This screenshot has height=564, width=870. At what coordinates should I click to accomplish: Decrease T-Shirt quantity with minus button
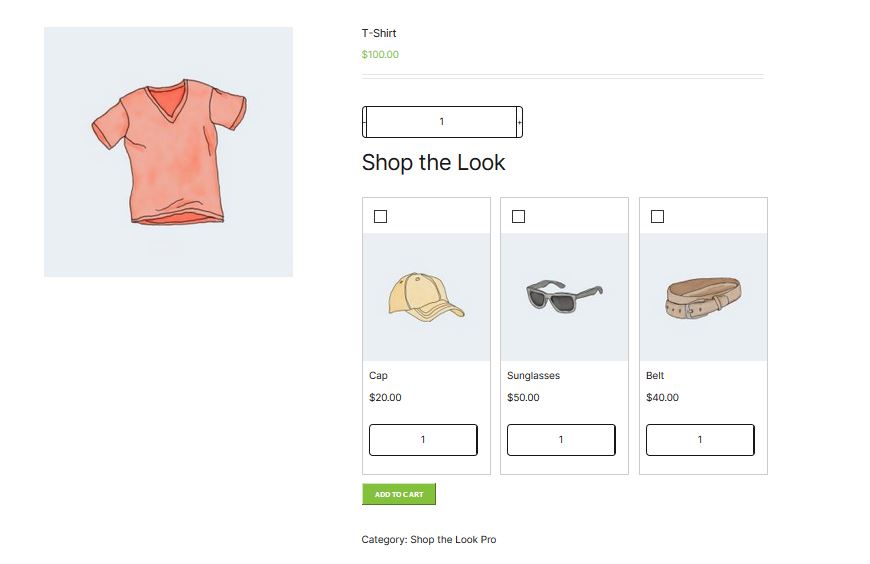365,122
